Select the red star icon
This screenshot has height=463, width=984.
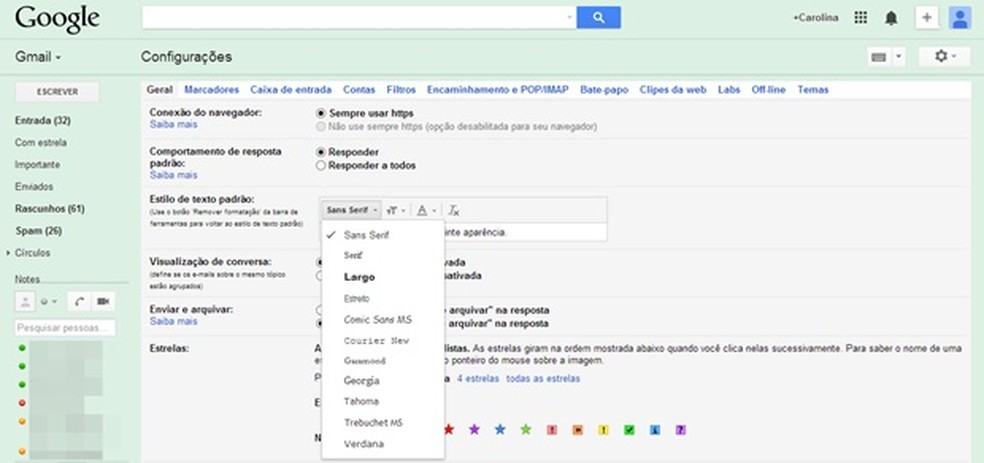pyautogui.click(x=448, y=430)
